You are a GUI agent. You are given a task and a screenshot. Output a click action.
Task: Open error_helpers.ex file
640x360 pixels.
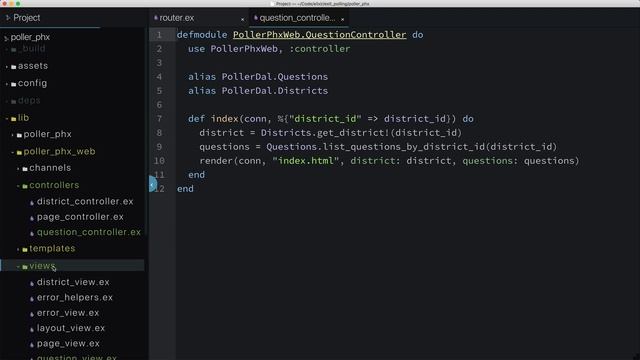[75, 298]
